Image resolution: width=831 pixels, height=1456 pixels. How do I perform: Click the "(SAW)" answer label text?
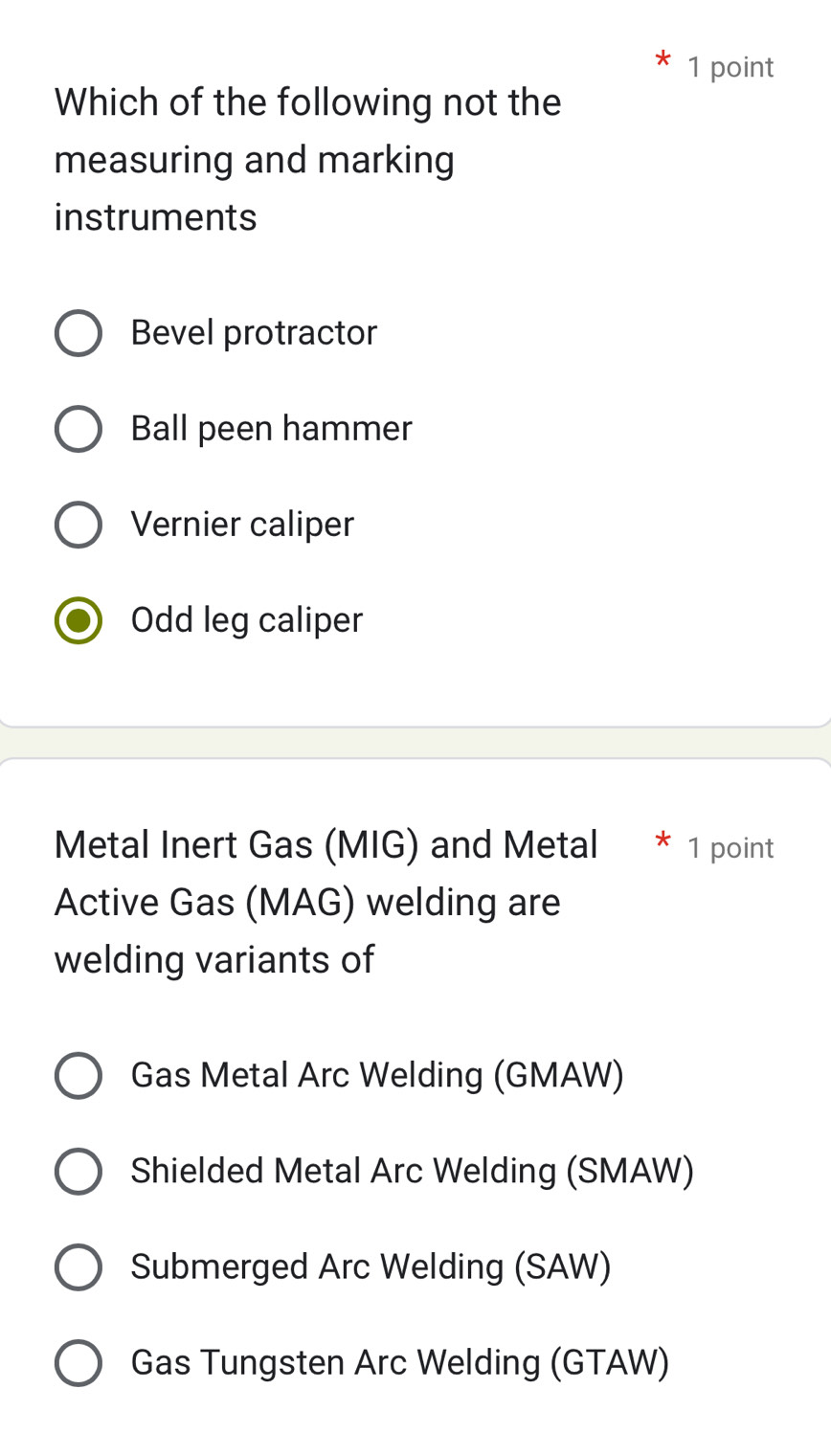[x=563, y=1267]
